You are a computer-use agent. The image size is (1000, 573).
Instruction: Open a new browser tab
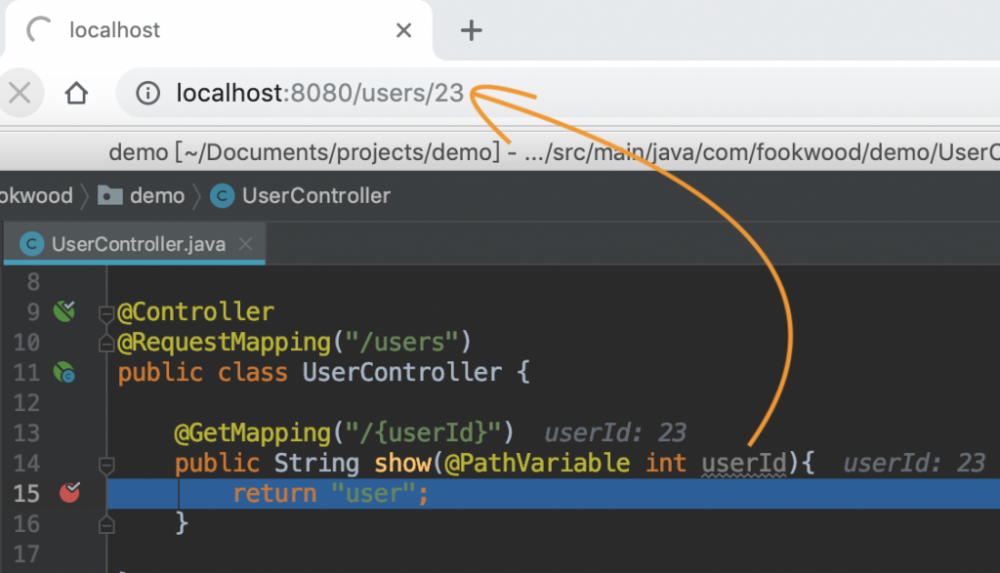[x=471, y=31]
